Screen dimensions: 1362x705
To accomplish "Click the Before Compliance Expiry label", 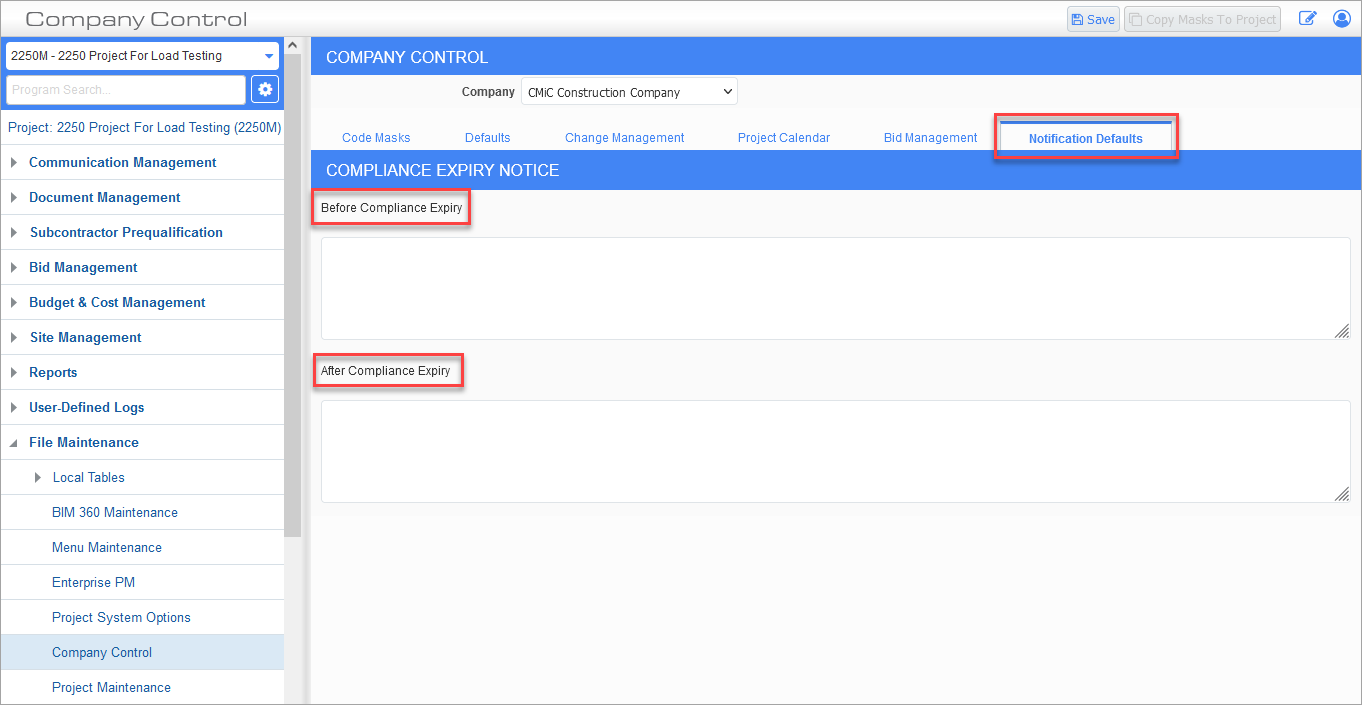I will [391, 208].
